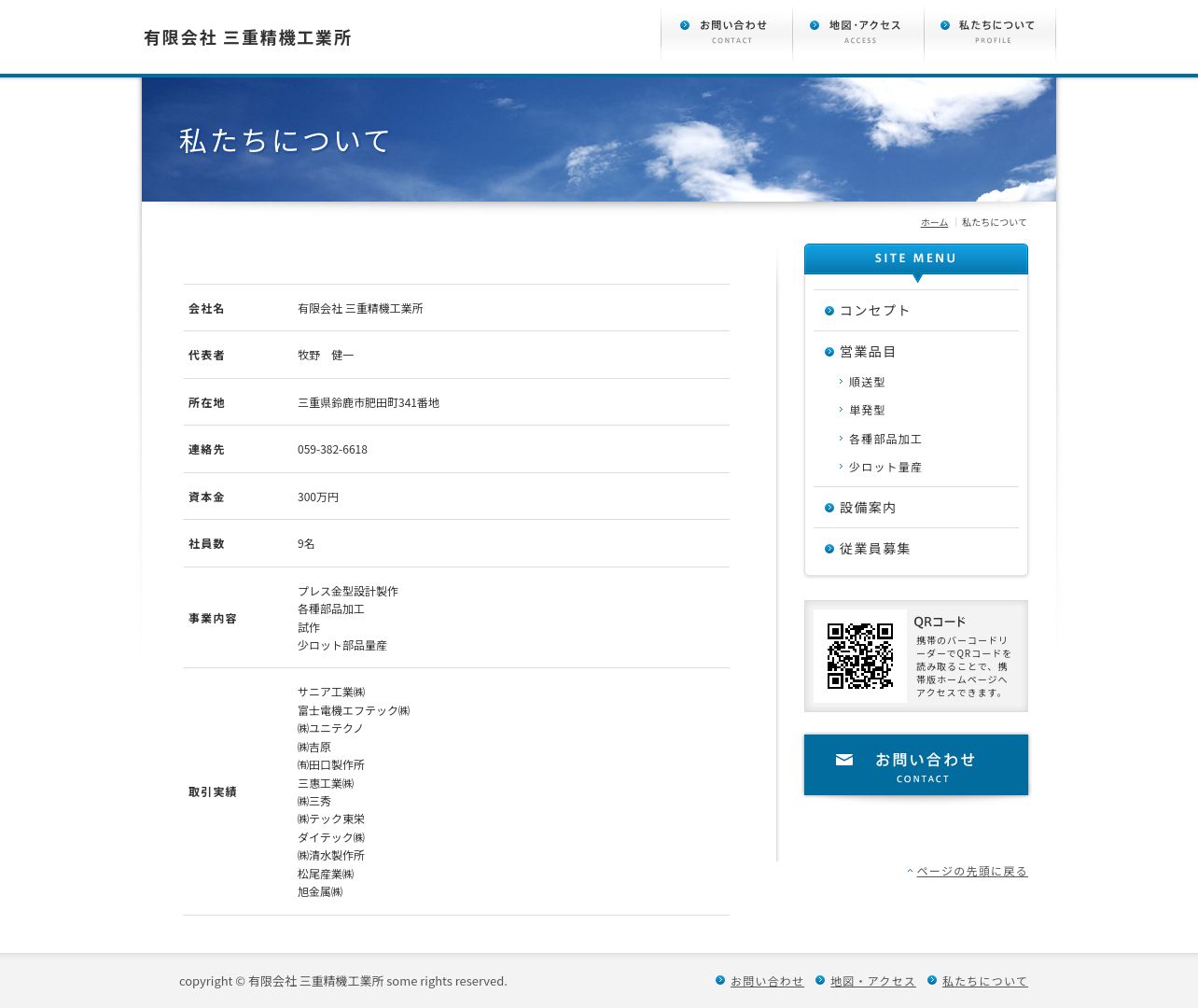Click the bullet icon beside header お問い合わせ
1198x1008 pixels.
click(x=685, y=25)
